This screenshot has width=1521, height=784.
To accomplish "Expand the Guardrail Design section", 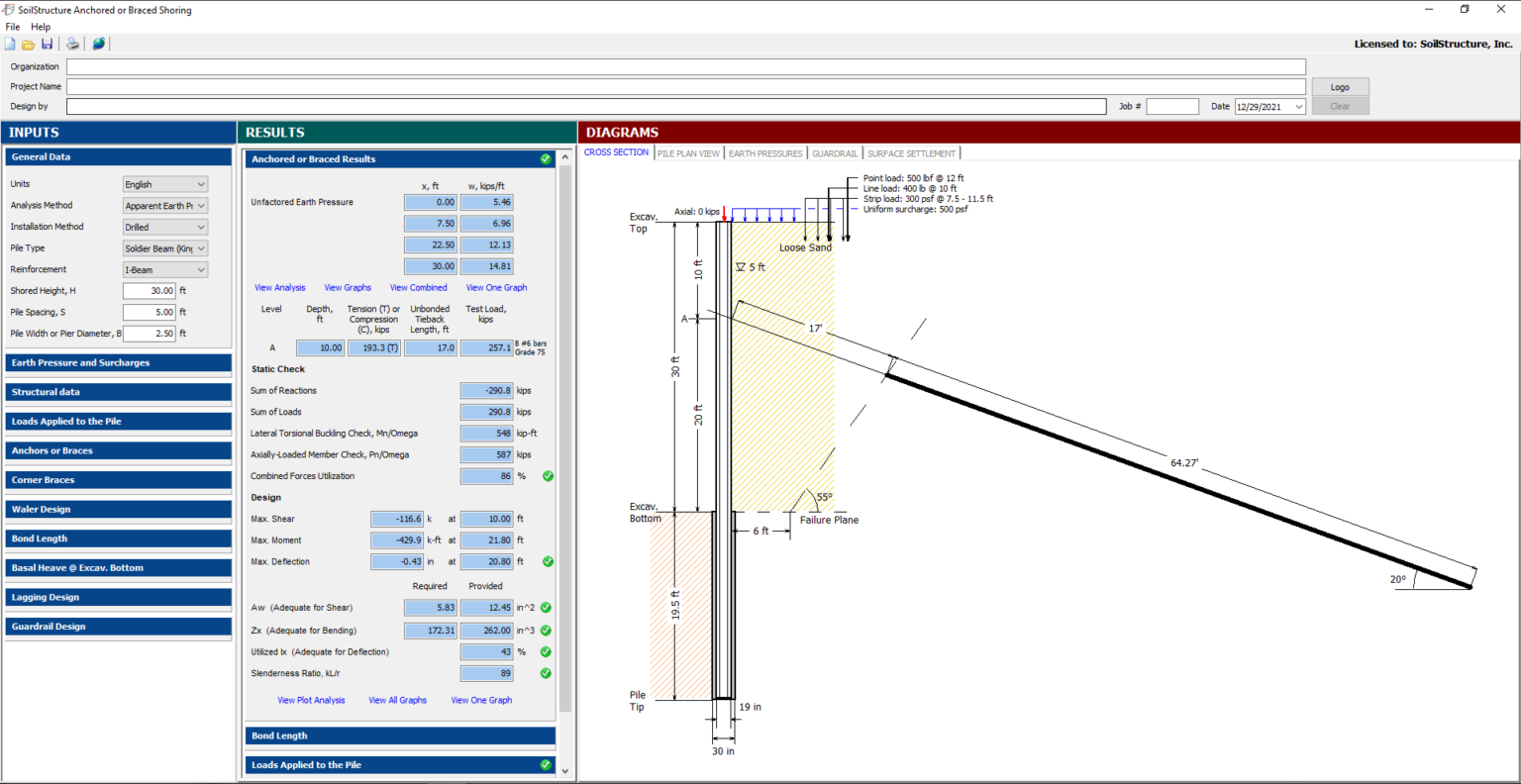I will tap(118, 627).
